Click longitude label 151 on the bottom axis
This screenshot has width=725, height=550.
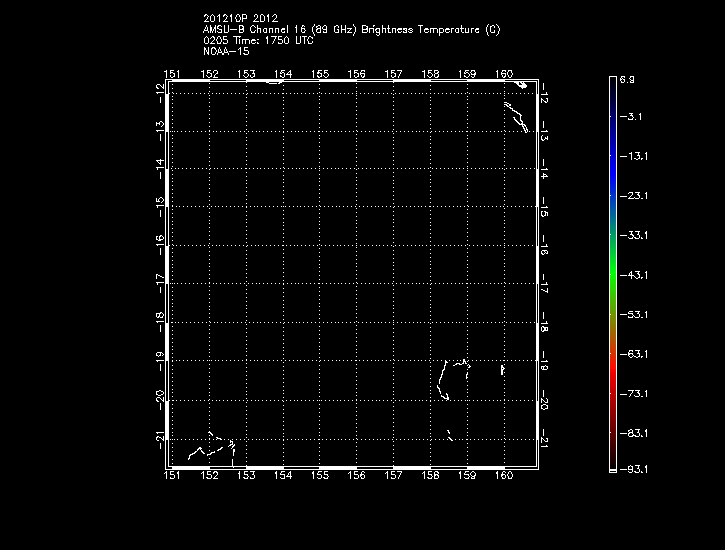point(173,476)
